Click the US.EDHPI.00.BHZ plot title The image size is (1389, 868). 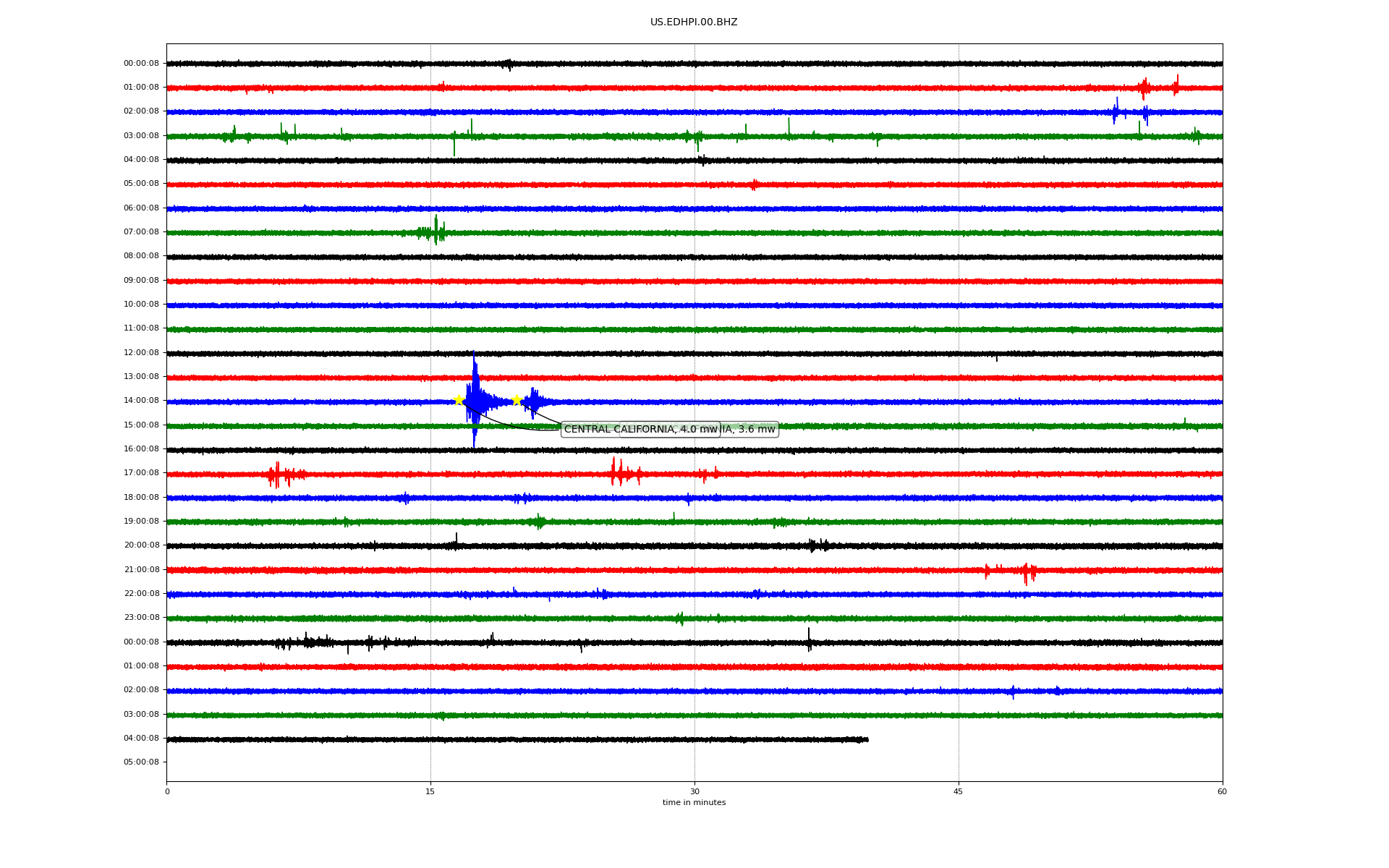(x=693, y=22)
